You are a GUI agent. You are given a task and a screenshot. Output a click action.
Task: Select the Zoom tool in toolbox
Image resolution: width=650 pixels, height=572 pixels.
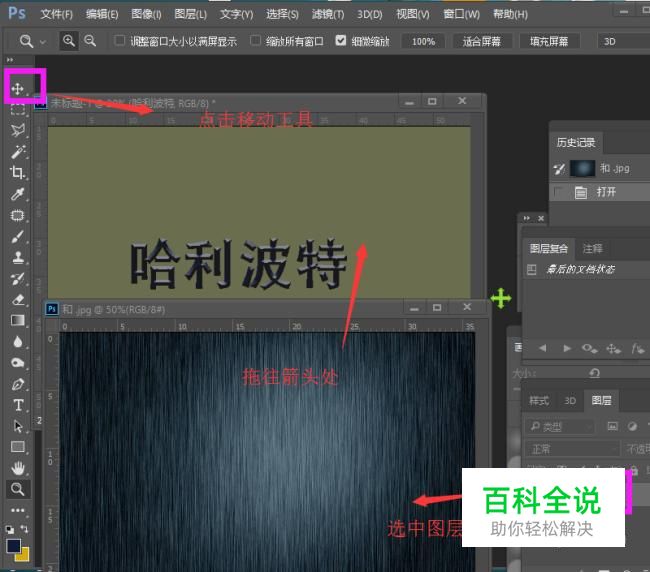pyautogui.click(x=17, y=489)
